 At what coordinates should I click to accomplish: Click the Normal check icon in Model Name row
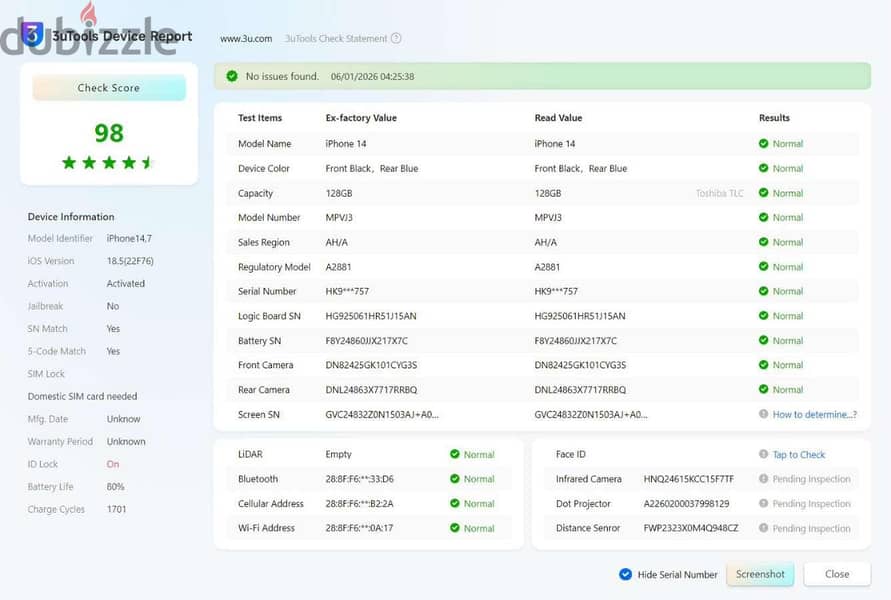tap(763, 144)
